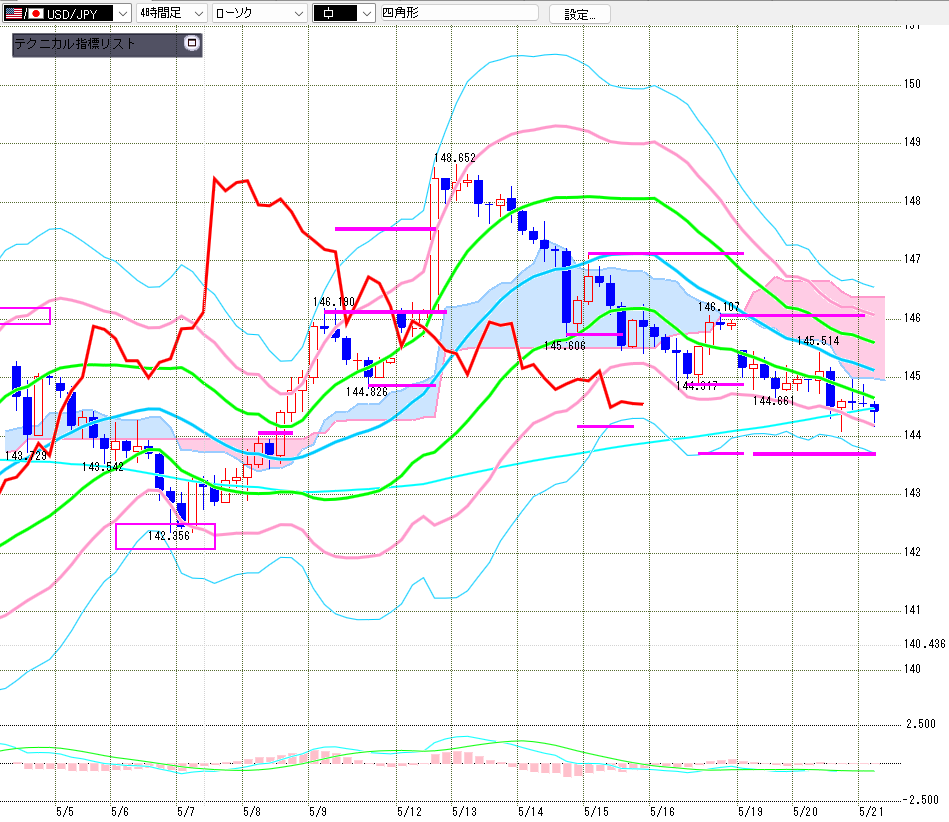Click the 5/9 date axis label
The height and width of the screenshot is (822, 949).
[318, 811]
